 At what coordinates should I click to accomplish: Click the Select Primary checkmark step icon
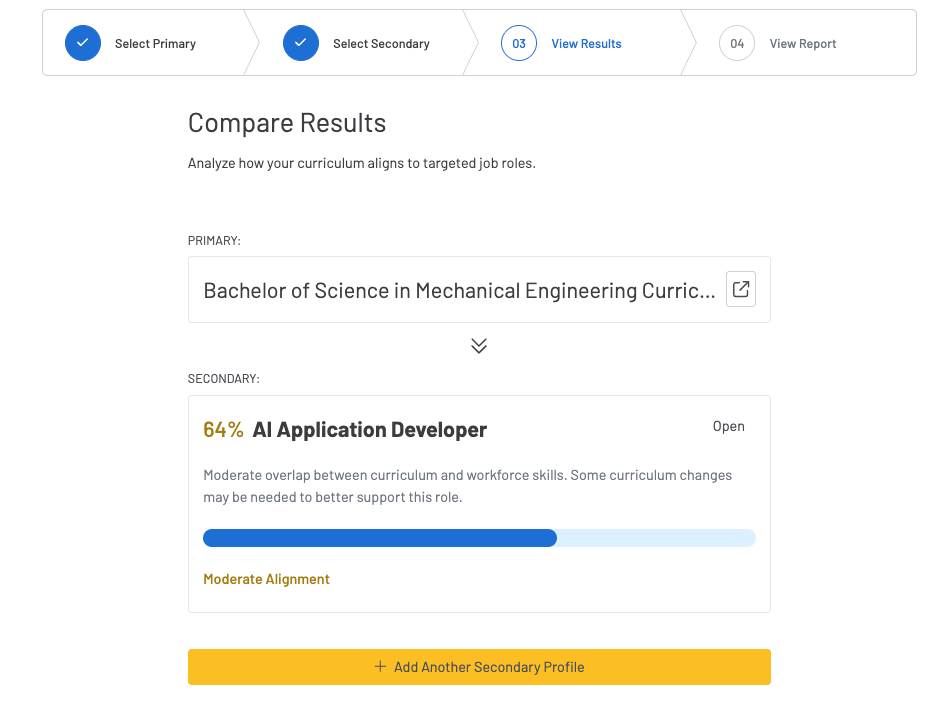point(82,43)
